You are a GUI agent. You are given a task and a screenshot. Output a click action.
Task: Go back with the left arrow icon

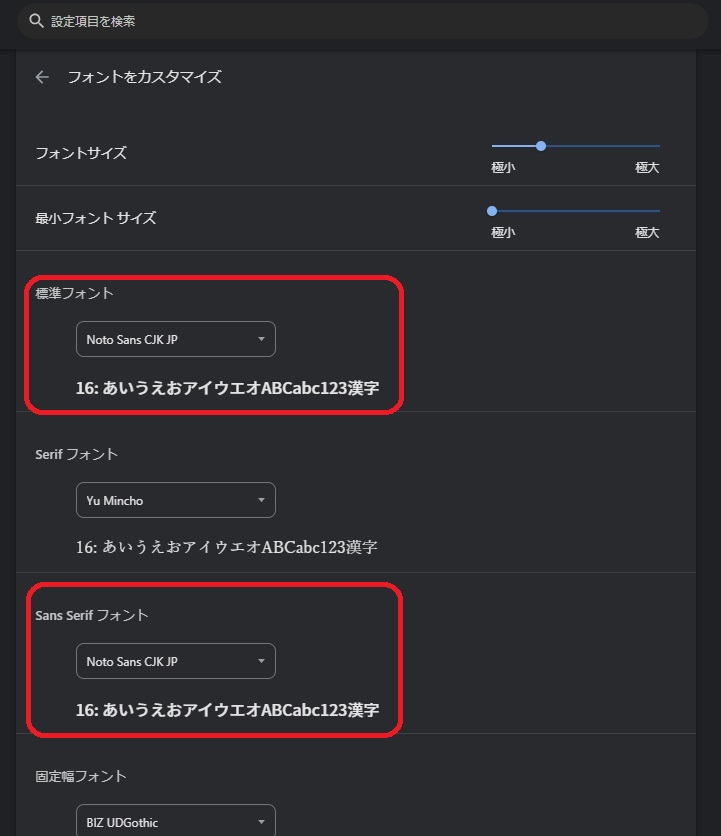pyautogui.click(x=42, y=77)
